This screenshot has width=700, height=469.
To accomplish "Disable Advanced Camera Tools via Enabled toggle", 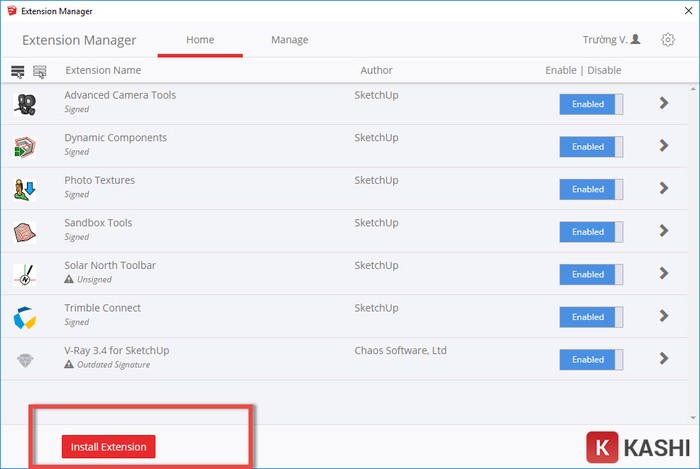I will pyautogui.click(x=591, y=104).
